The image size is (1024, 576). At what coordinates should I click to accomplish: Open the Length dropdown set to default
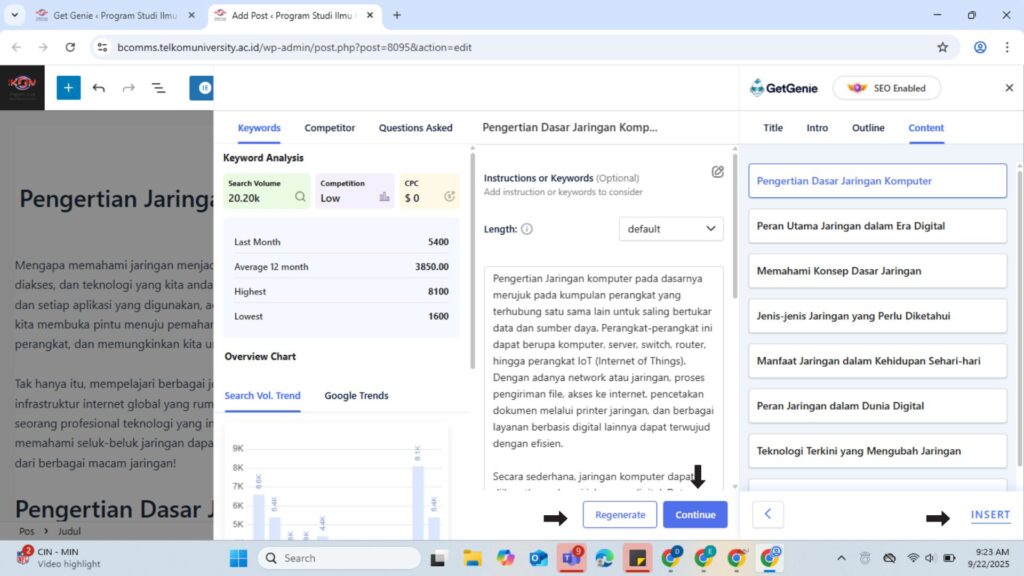[x=671, y=229]
